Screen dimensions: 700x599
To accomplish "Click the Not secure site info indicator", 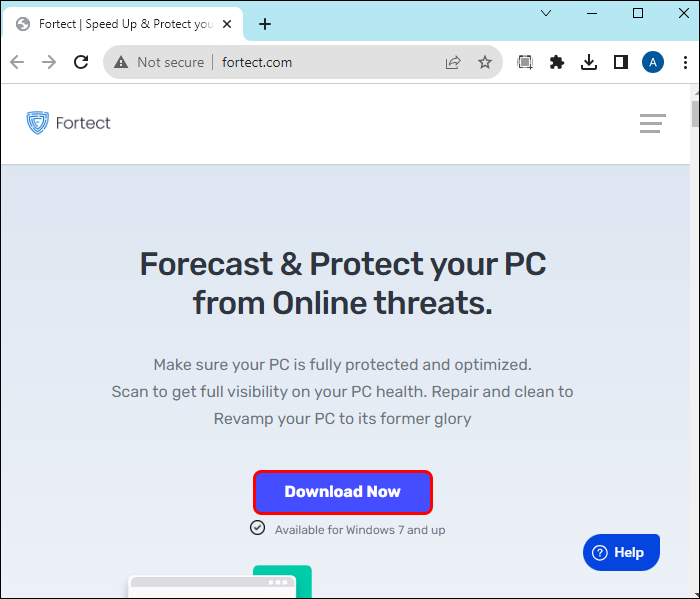I will [x=160, y=62].
